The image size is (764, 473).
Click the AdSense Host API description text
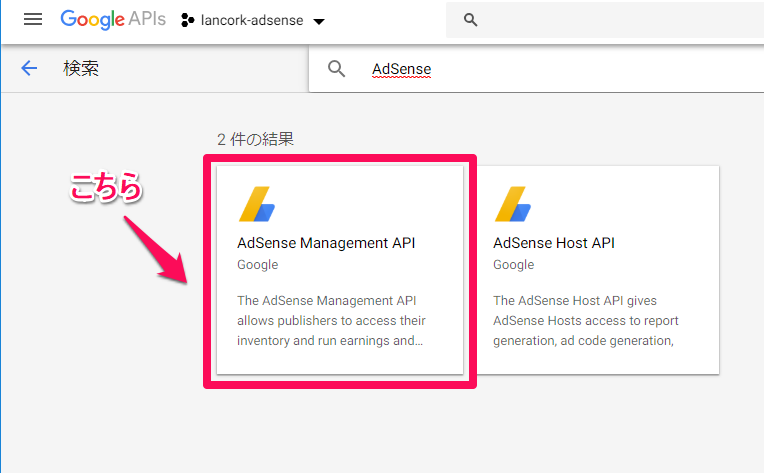pyautogui.click(x=586, y=321)
